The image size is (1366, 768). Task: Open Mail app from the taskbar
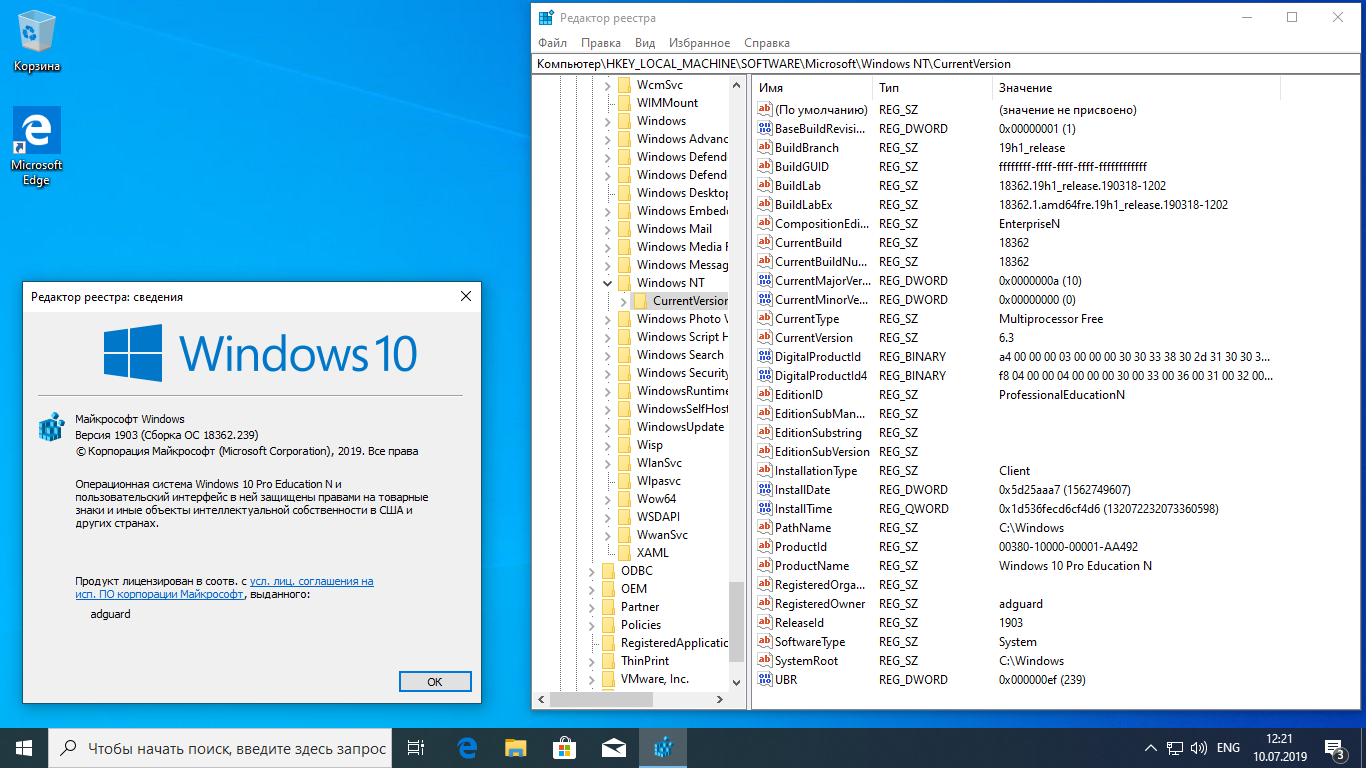(613, 748)
